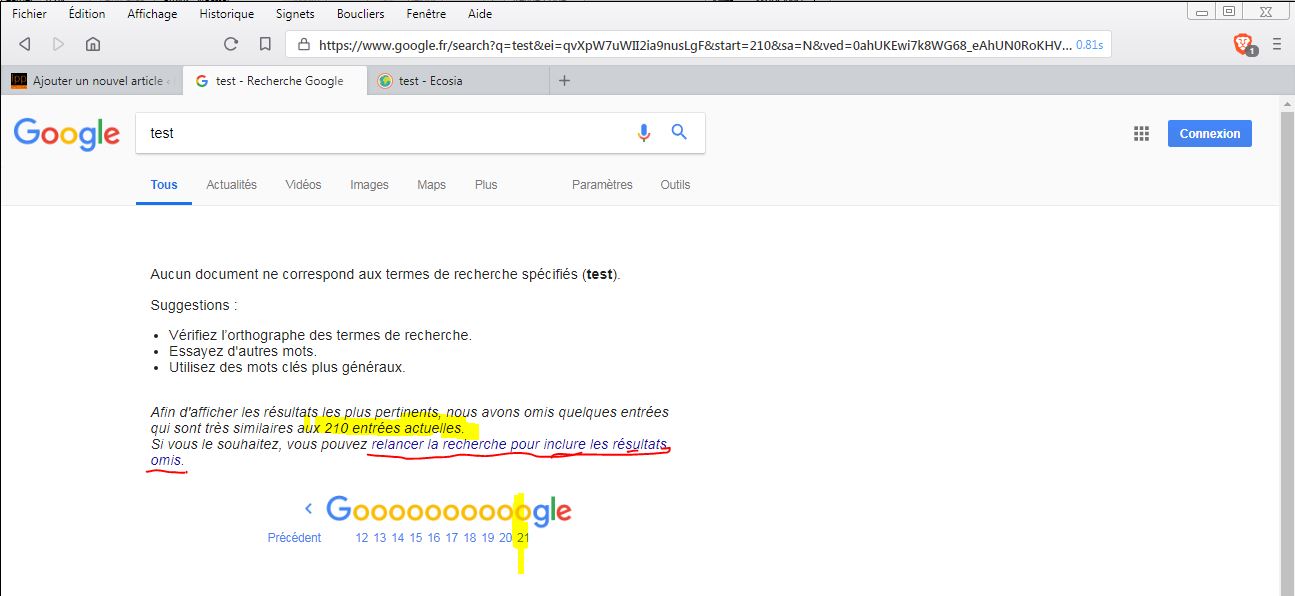The width and height of the screenshot is (1295, 596).
Task: Click the blue magnifier search icon
Action: [679, 132]
